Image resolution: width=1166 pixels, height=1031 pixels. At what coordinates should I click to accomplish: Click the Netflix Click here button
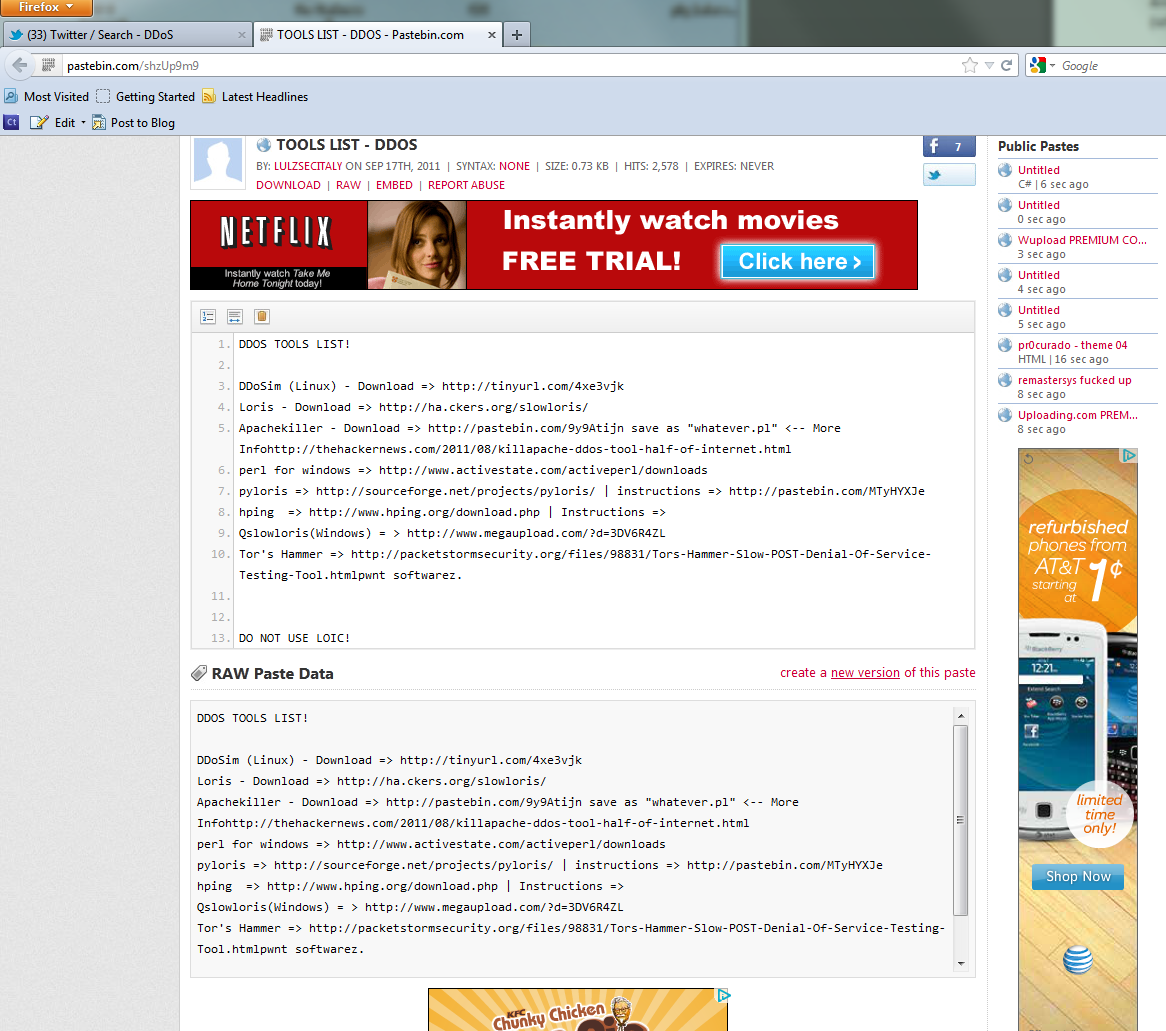(x=798, y=262)
